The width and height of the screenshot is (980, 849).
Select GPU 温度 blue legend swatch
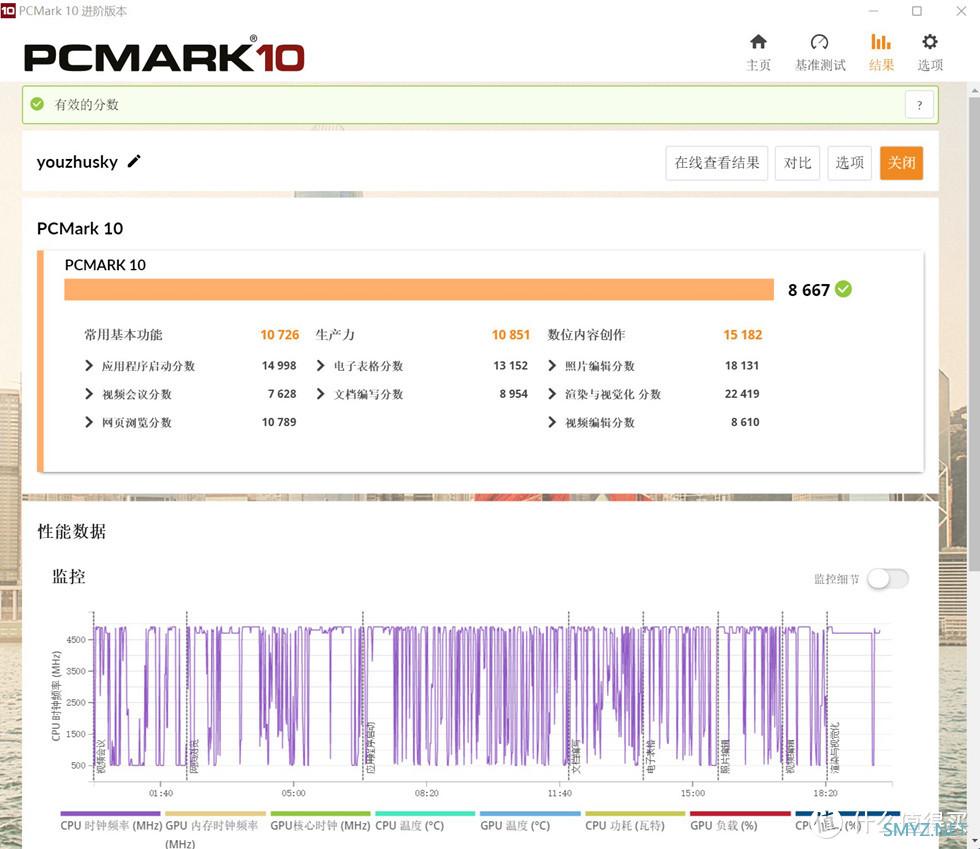pyautogui.click(x=530, y=813)
